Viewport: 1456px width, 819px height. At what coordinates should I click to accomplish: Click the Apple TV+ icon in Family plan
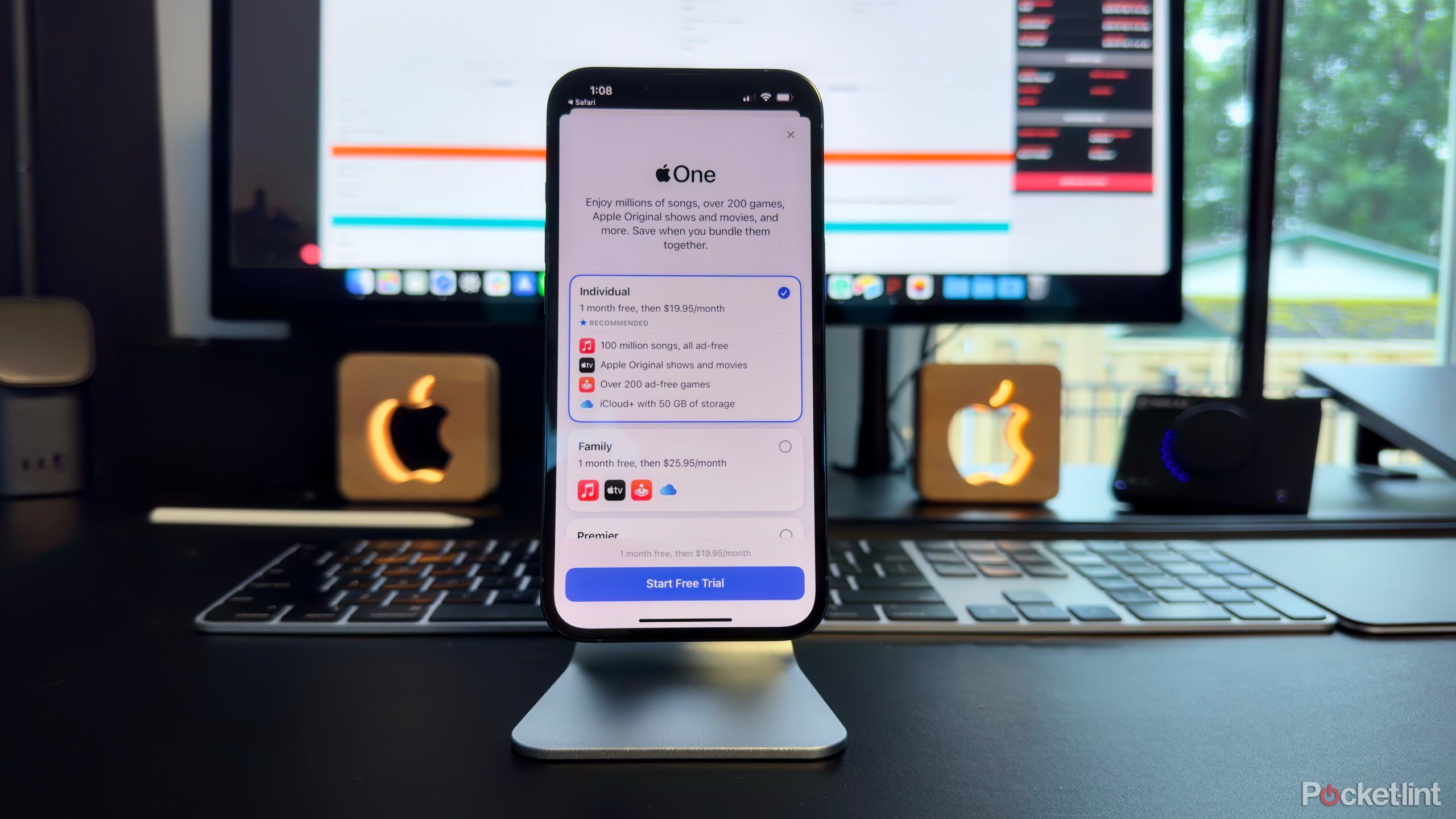614,490
